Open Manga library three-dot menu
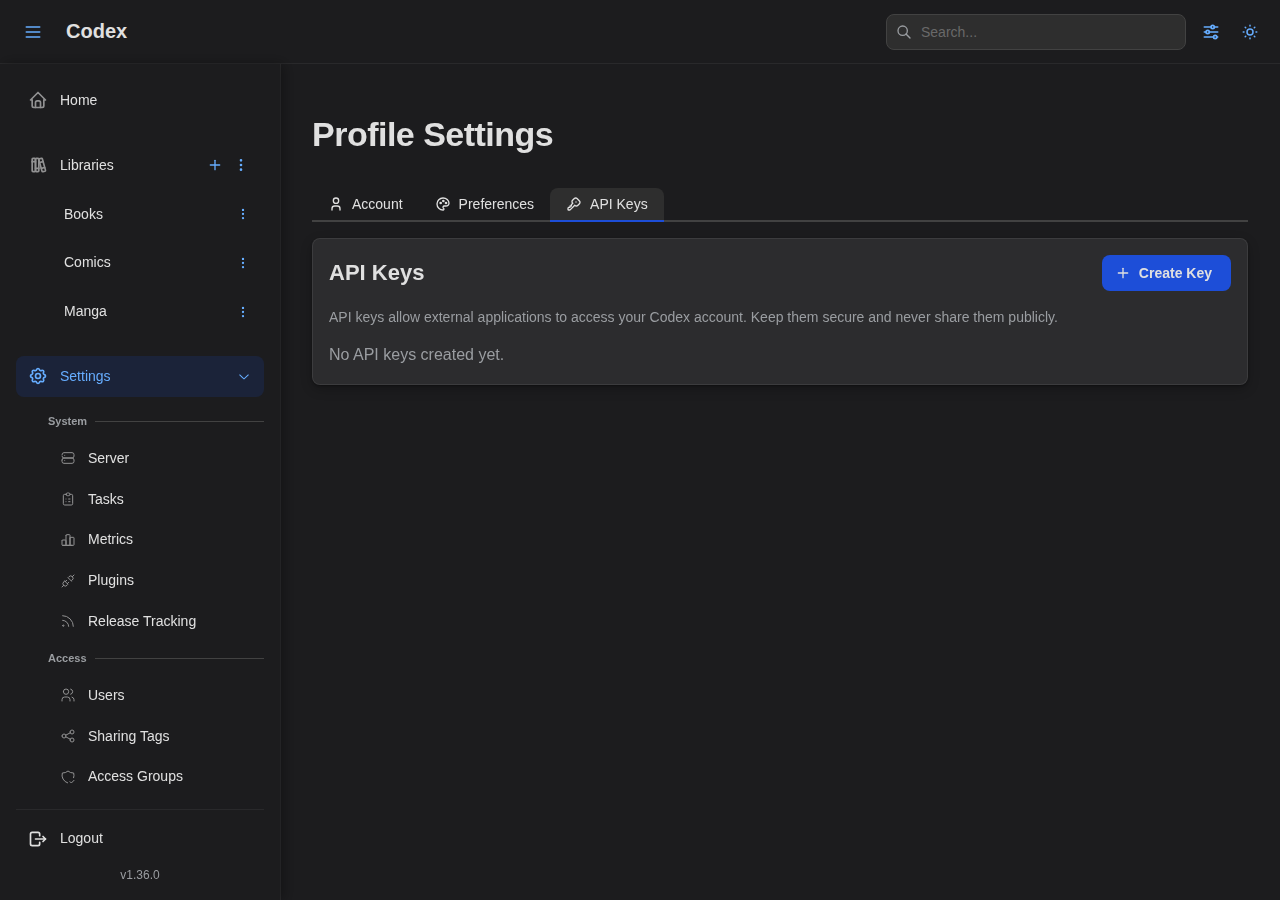 242,312
